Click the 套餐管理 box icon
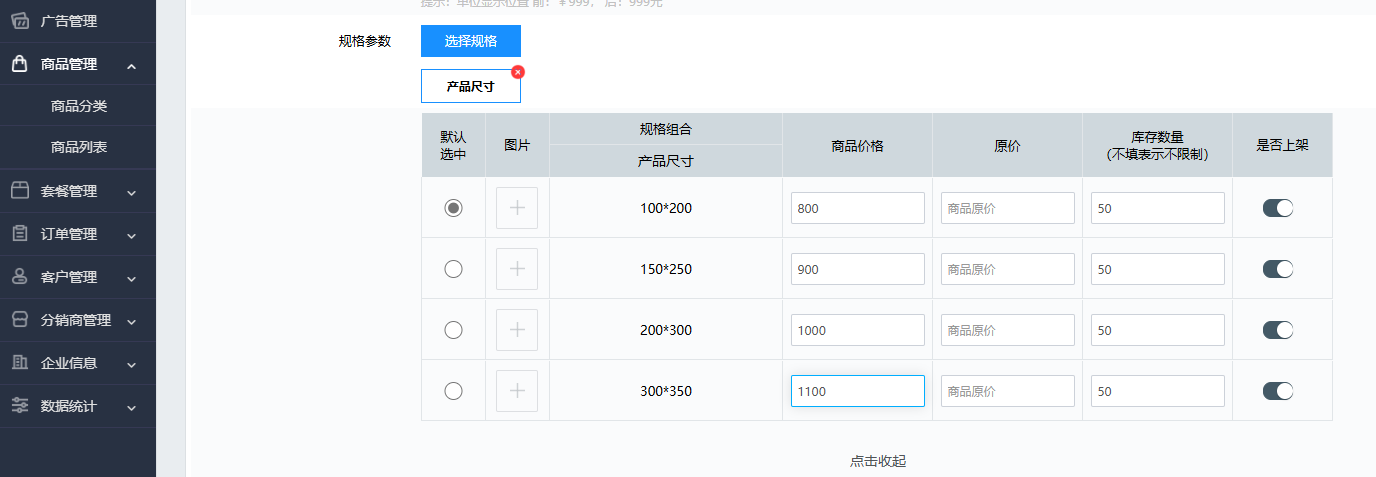 click(x=20, y=191)
